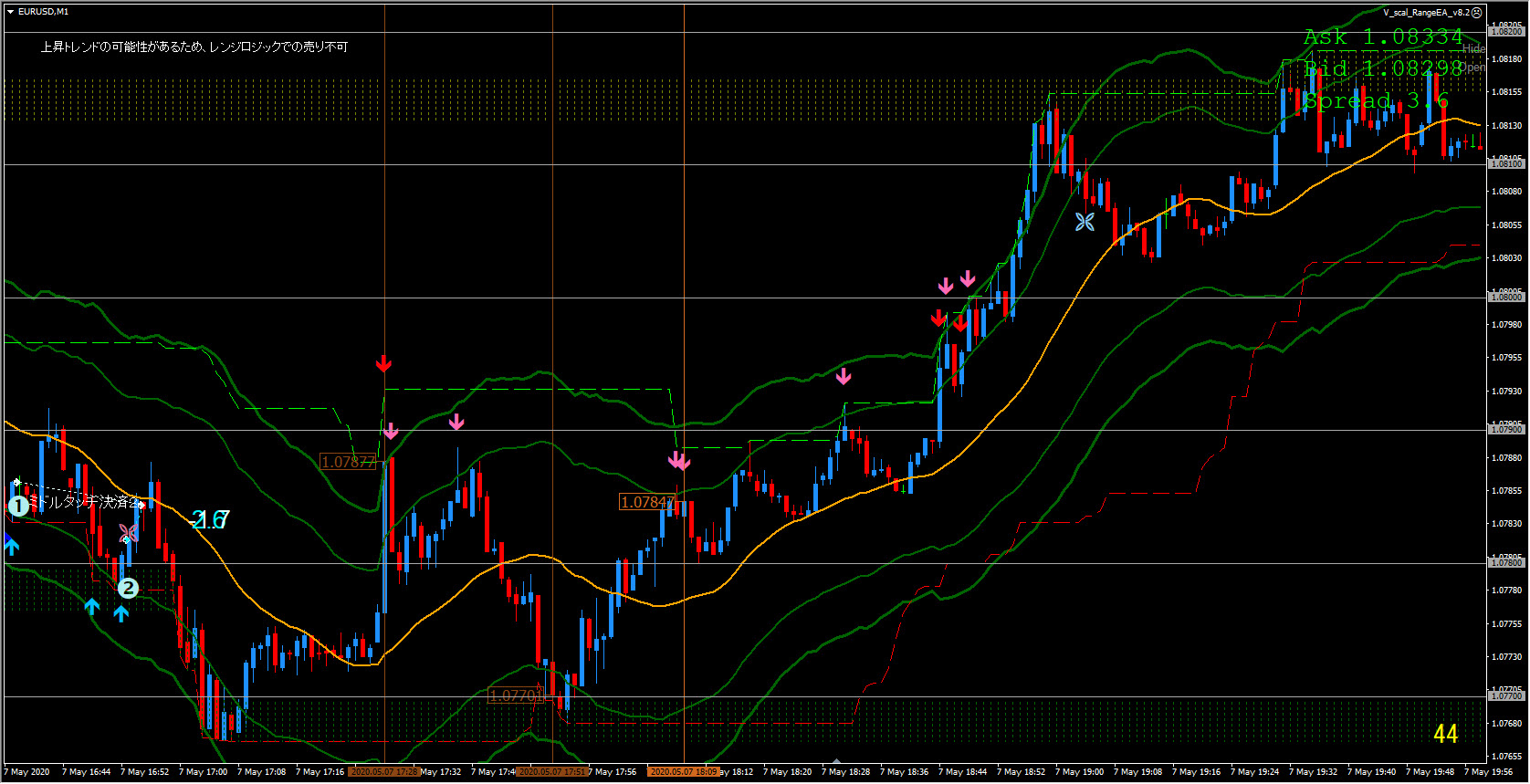Click the Open button under Hide
The height and width of the screenshot is (784, 1530).
click(1474, 68)
